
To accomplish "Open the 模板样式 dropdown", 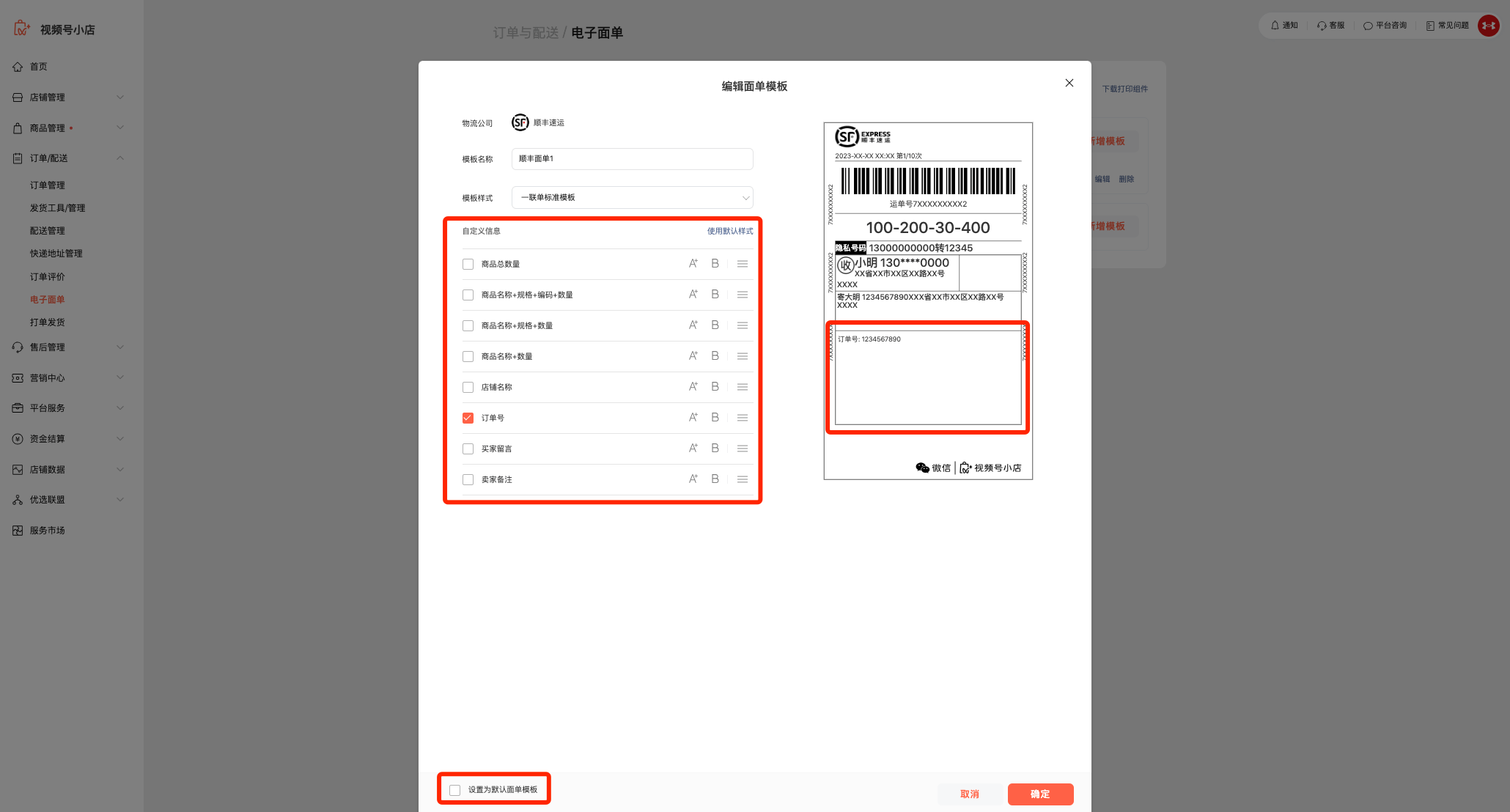I will point(632,198).
